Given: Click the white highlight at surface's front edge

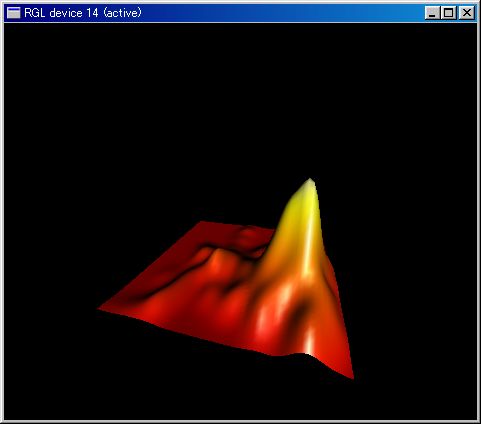Looking at the screenshot, I should tap(309, 343).
